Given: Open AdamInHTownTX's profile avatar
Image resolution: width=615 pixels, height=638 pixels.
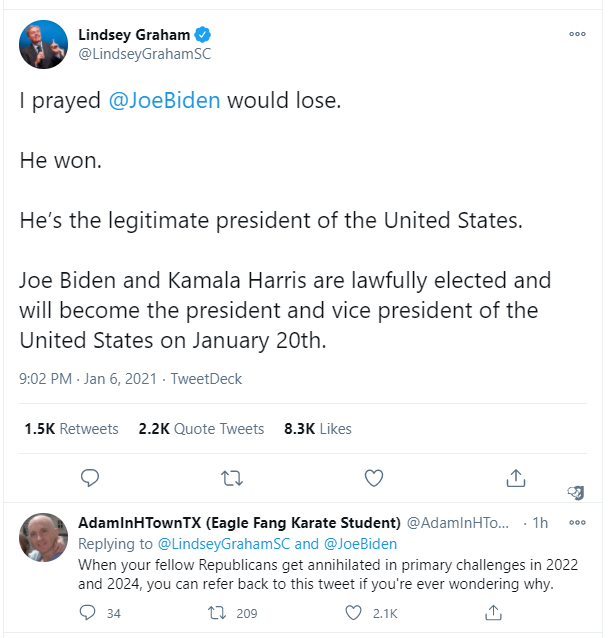Looking at the screenshot, I should coord(44,537).
